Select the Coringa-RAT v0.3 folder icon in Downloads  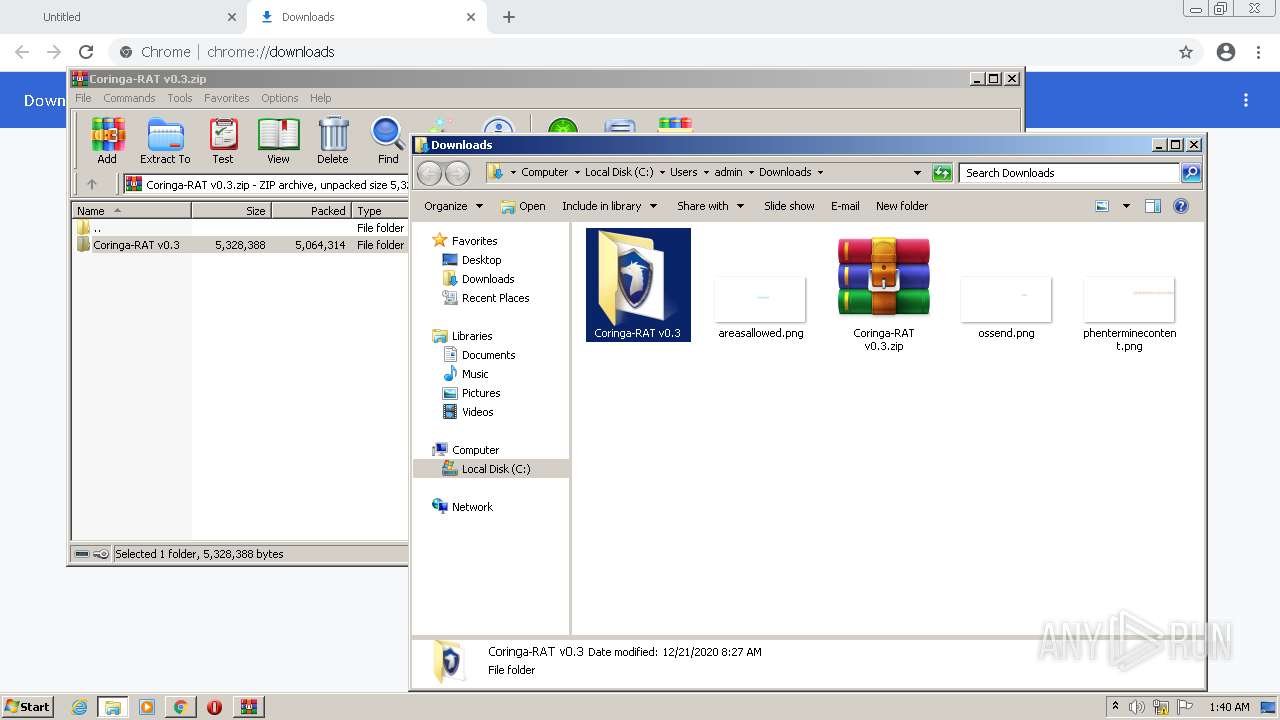(x=638, y=285)
